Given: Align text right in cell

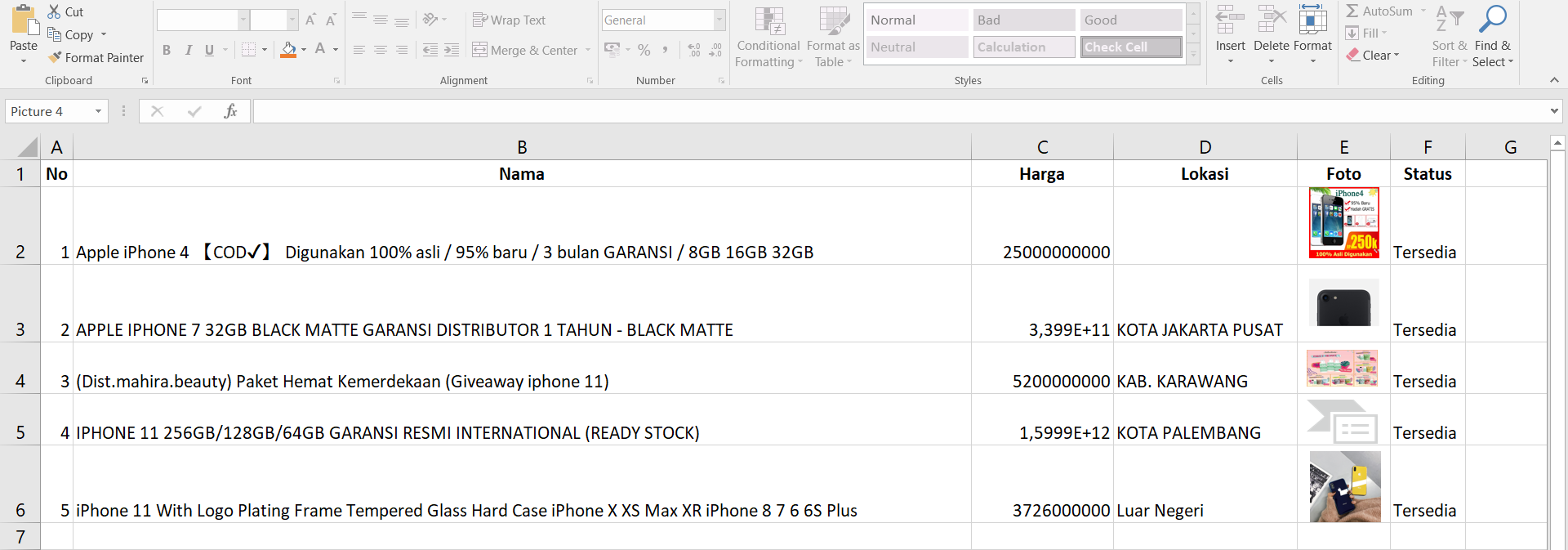Looking at the screenshot, I should click(402, 50).
